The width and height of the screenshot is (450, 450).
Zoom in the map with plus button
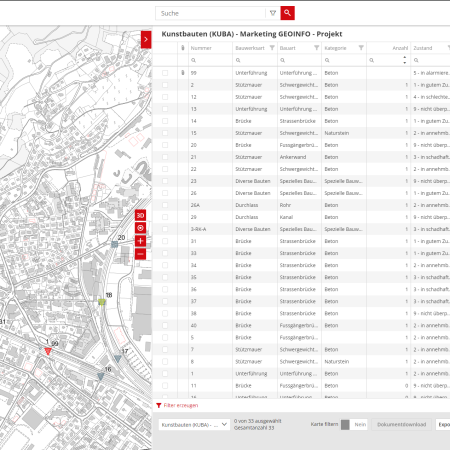(x=140, y=241)
